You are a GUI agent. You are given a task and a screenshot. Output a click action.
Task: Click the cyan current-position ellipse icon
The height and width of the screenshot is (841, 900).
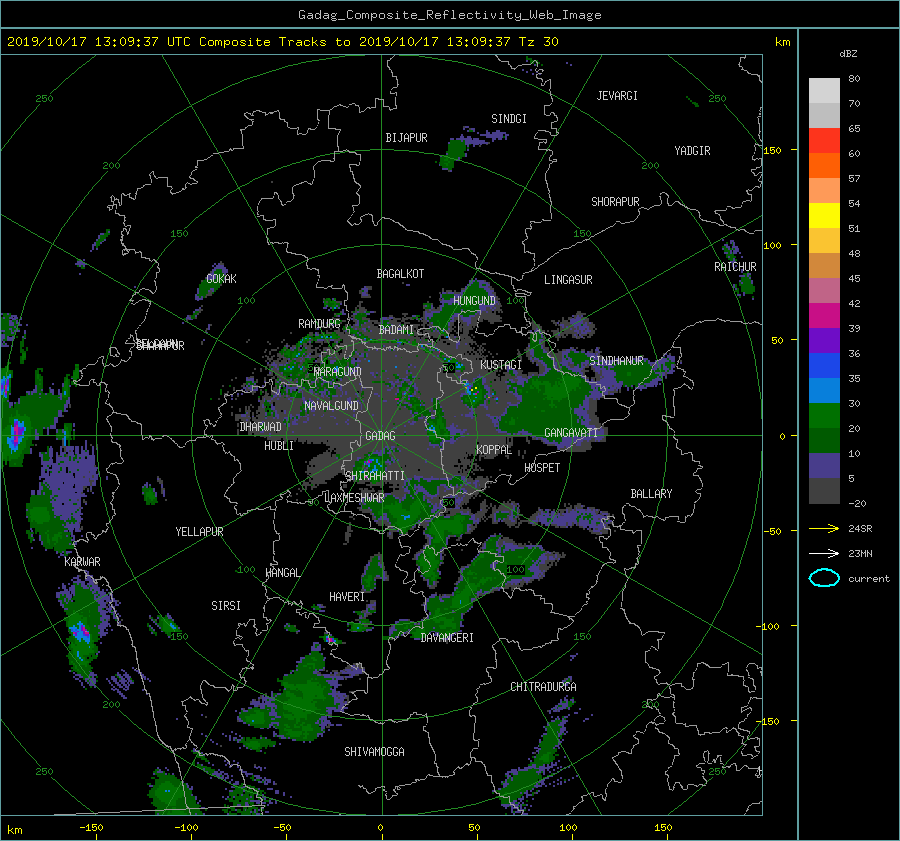pos(824,578)
